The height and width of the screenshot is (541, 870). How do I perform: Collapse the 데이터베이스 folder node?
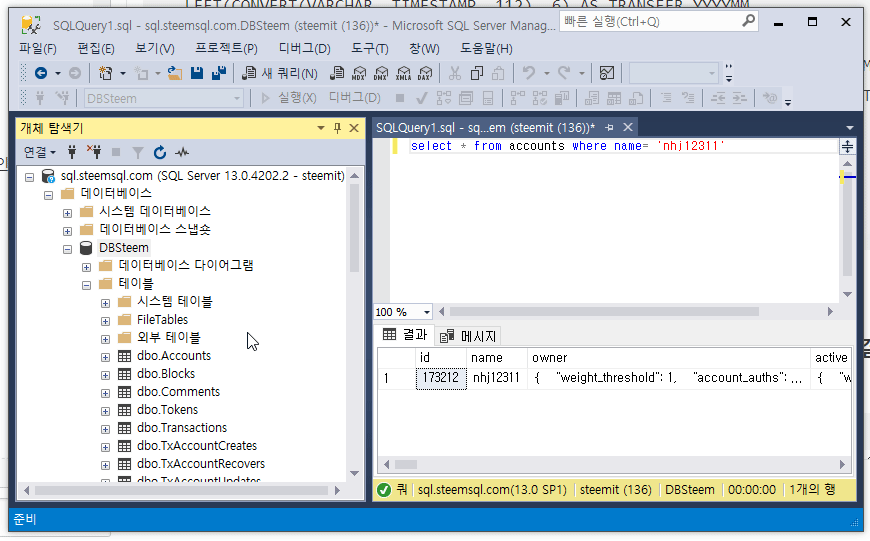tap(48, 195)
